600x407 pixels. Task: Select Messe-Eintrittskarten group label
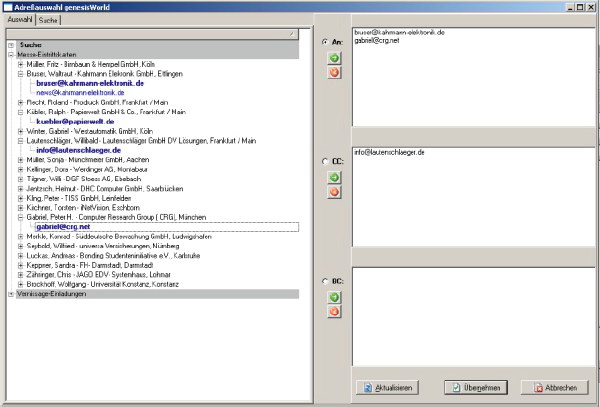(x=46, y=55)
